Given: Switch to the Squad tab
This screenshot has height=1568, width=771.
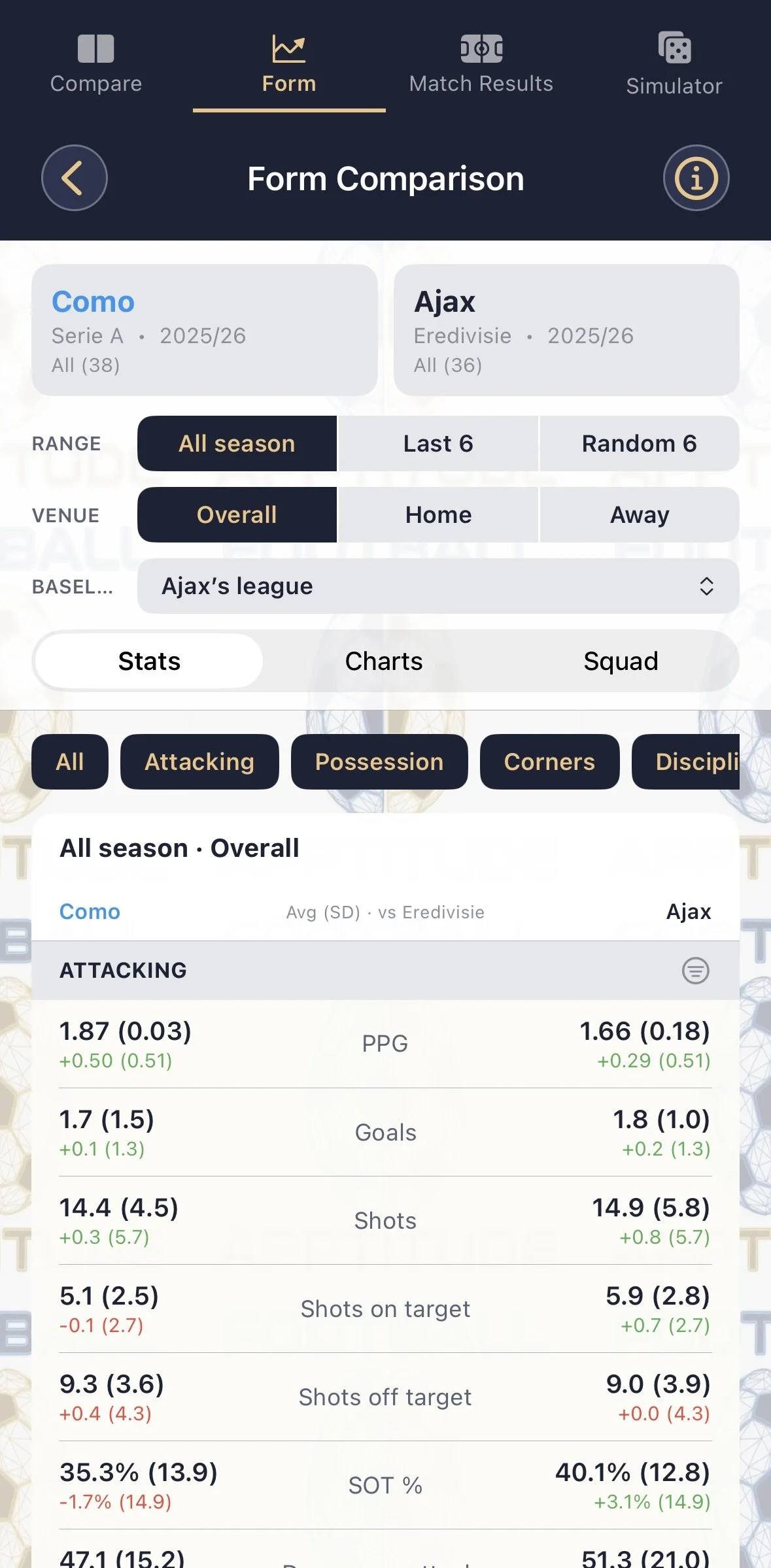Looking at the screenshot, I should click(x=621, y=661).
